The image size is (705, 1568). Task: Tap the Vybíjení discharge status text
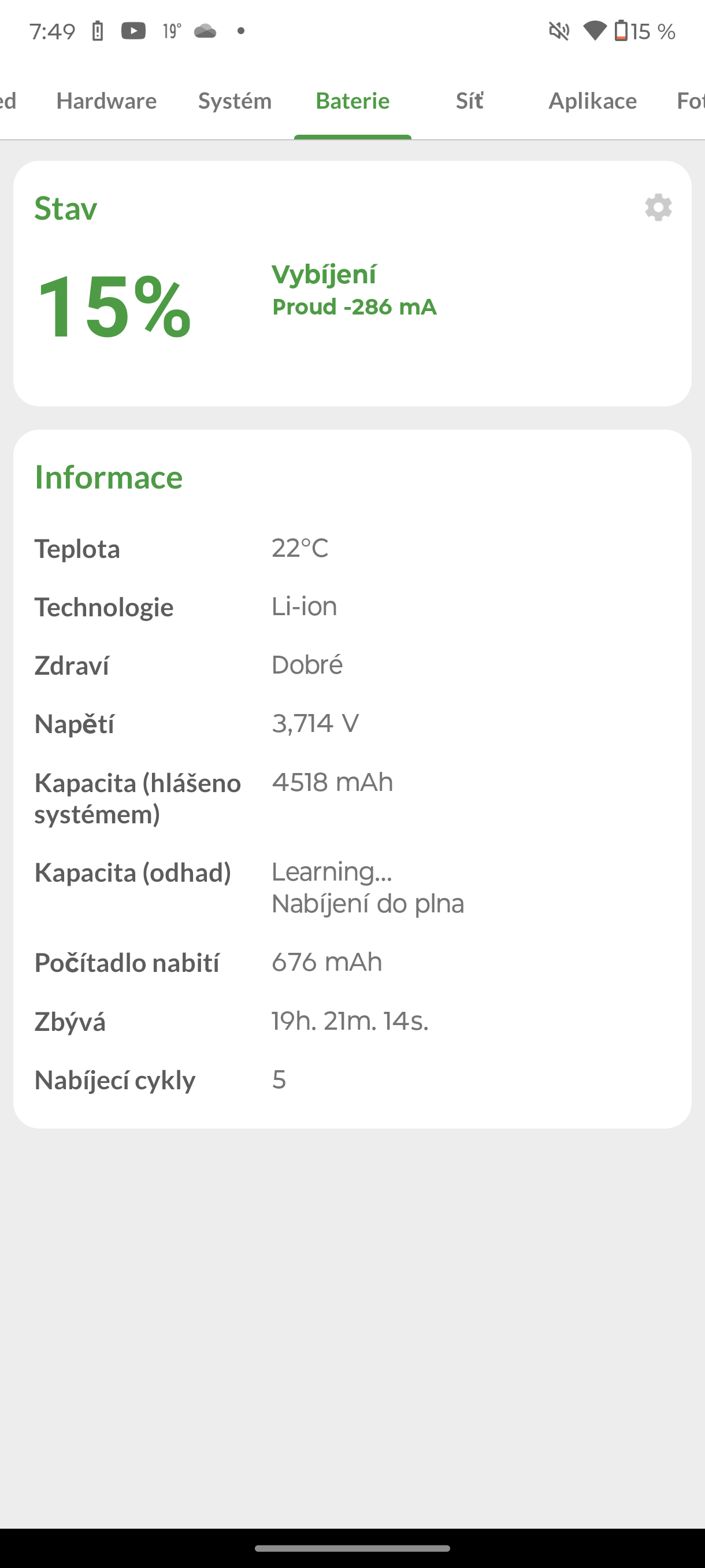[324, 275]
